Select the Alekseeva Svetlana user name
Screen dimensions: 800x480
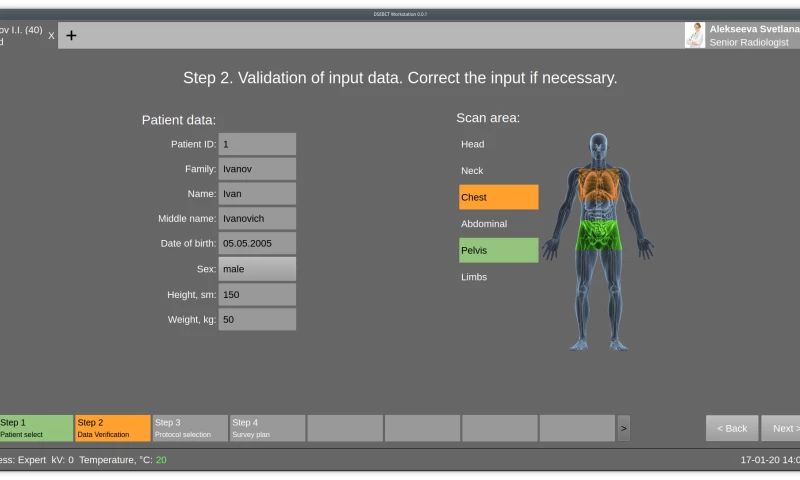pyautogui.click(x=754, y=29)
